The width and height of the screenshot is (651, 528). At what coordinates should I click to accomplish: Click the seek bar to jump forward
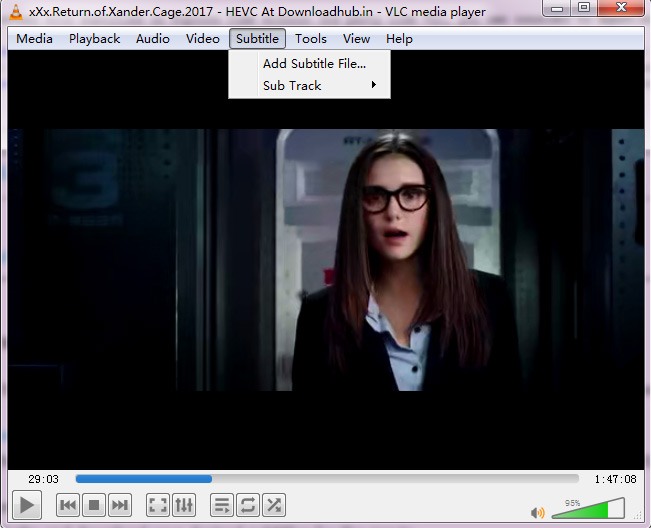tap(327, 479)
